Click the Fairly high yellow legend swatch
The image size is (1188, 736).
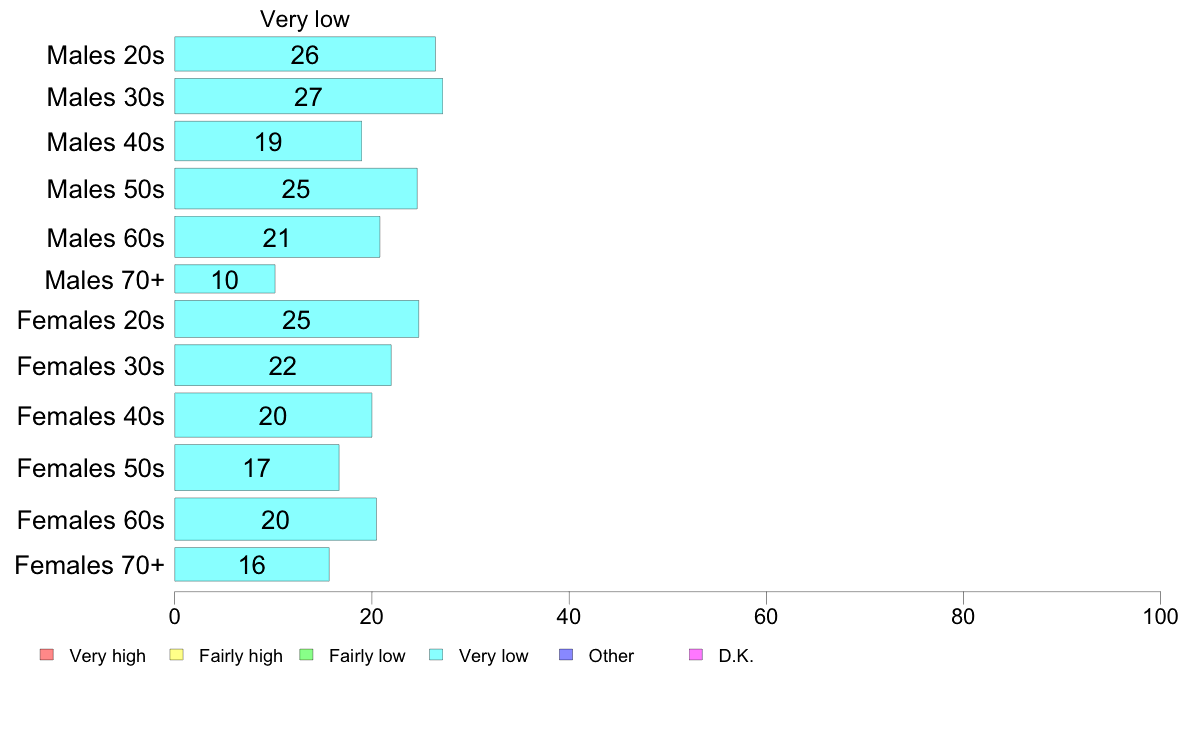click(x=177, y=655)
